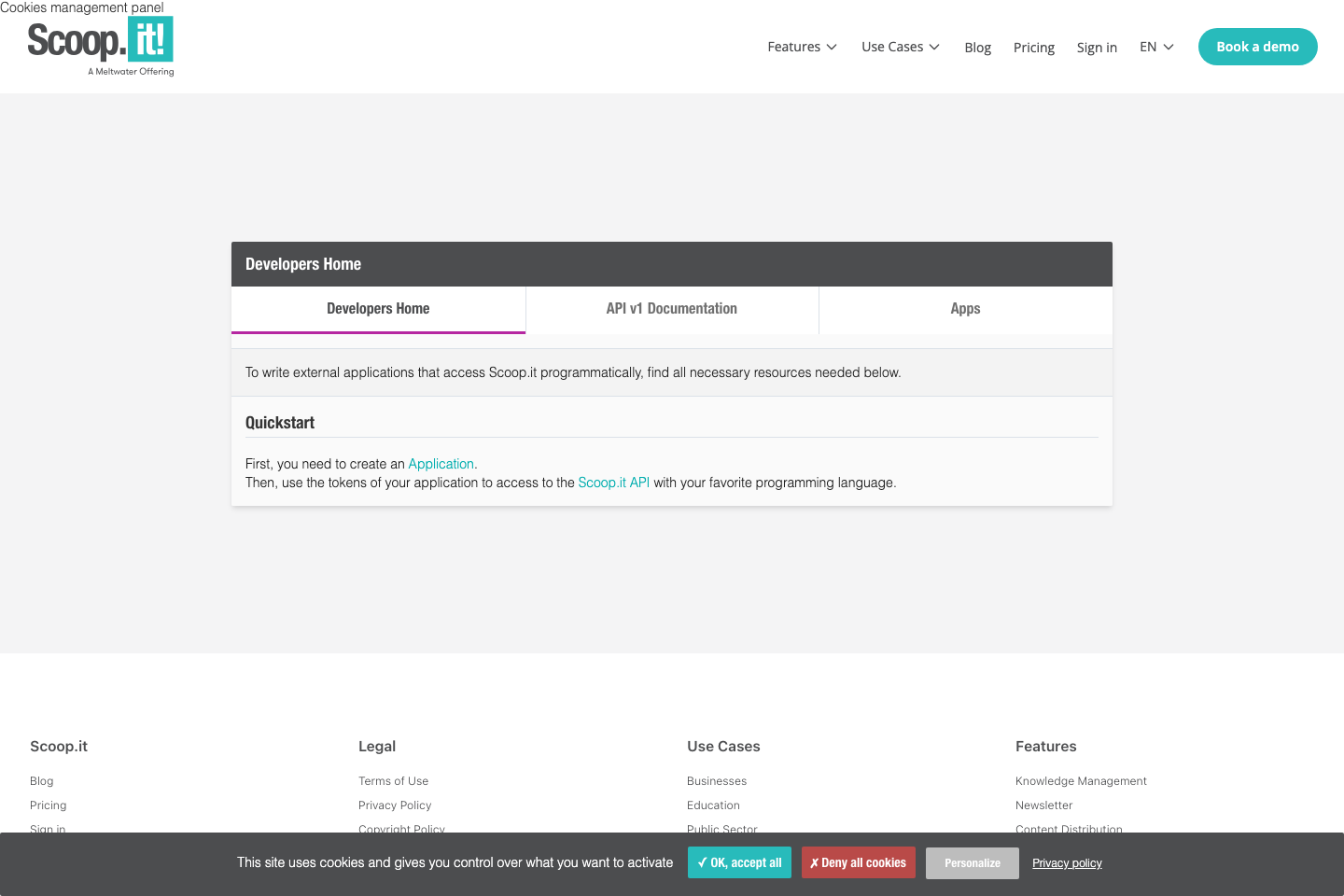Open the Cookies management panel
The image size is (1344, 896).
[82, 7]
